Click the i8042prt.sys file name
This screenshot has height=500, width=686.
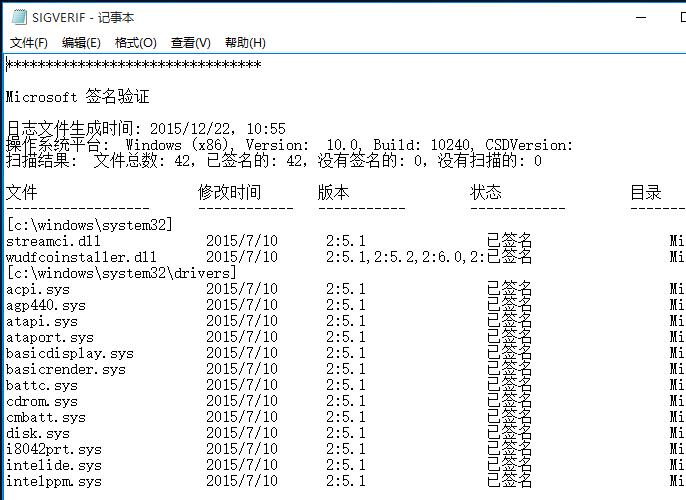point(53,449)
